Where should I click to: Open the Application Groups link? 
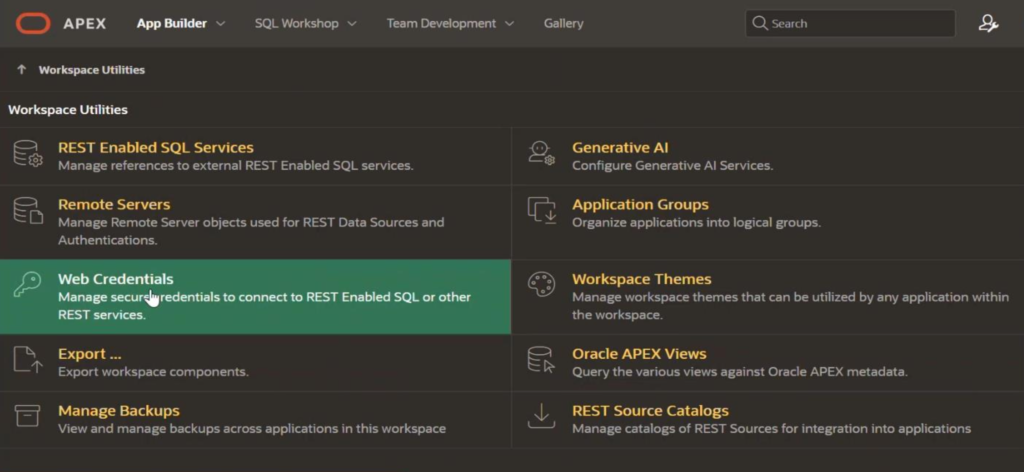coord(640,204)
